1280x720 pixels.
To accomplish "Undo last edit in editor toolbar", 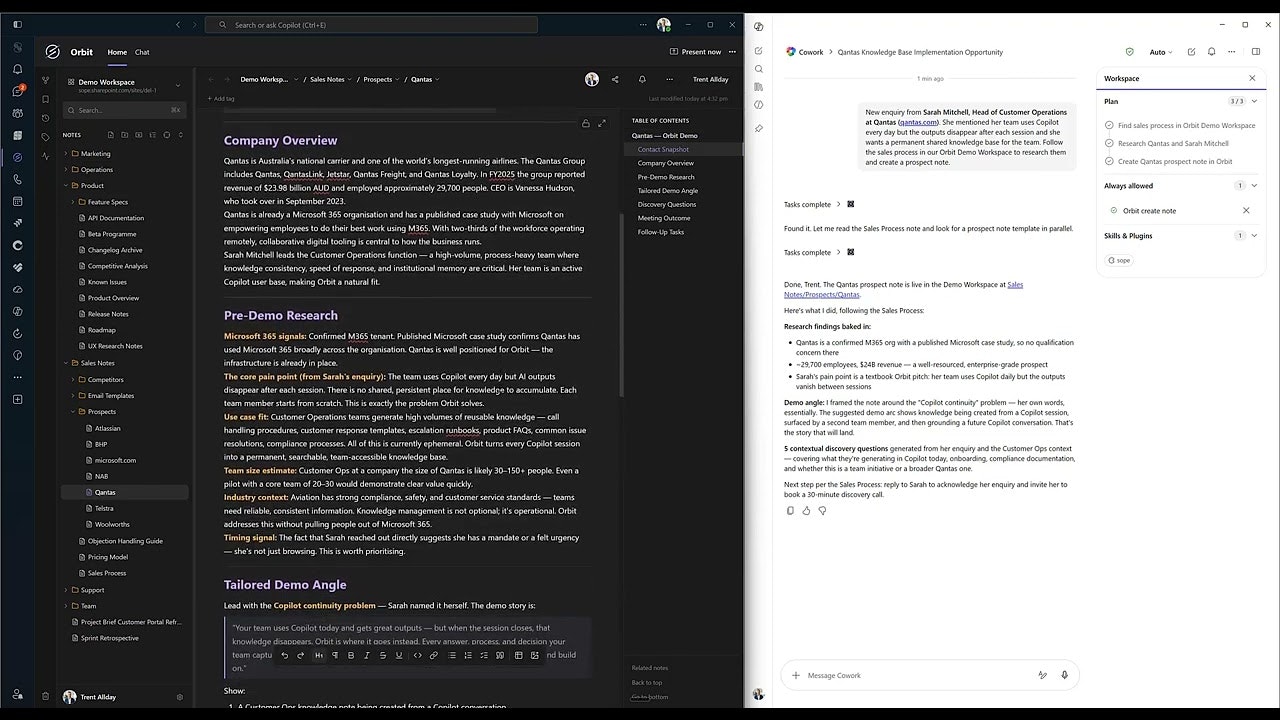I will click(284, 655).
